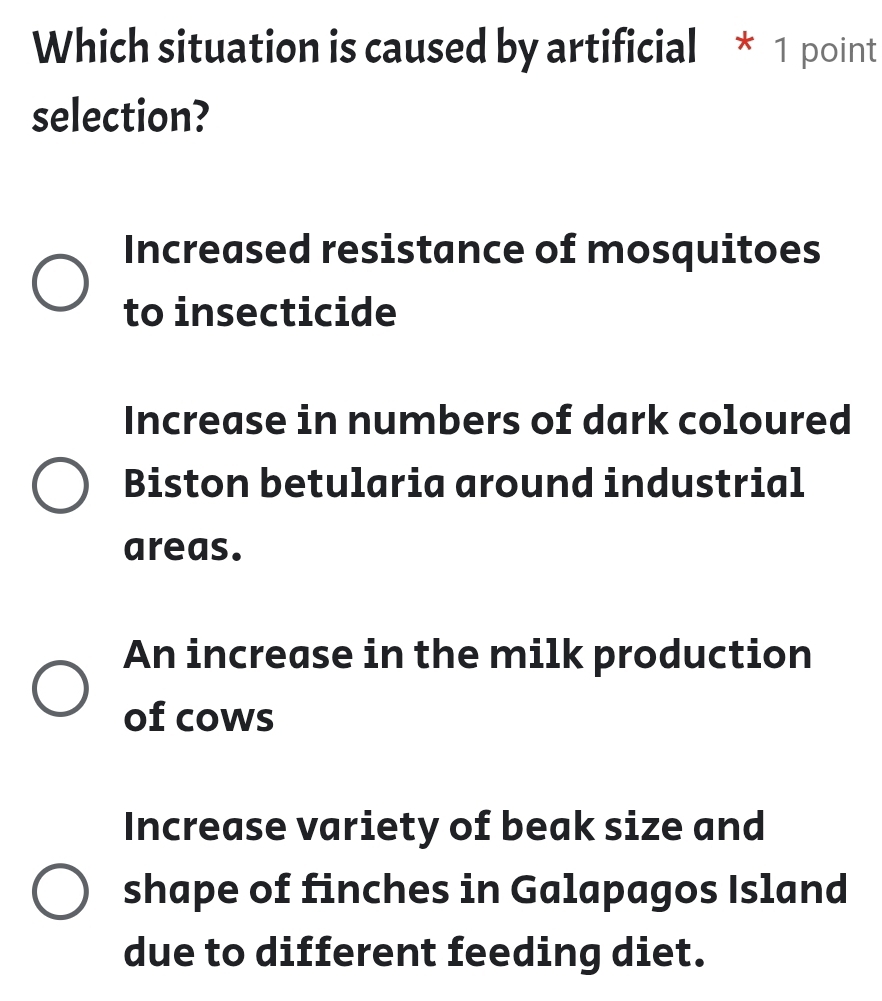Click the '1 point' label
The image size is (882, 1001).
click(828, 50)
